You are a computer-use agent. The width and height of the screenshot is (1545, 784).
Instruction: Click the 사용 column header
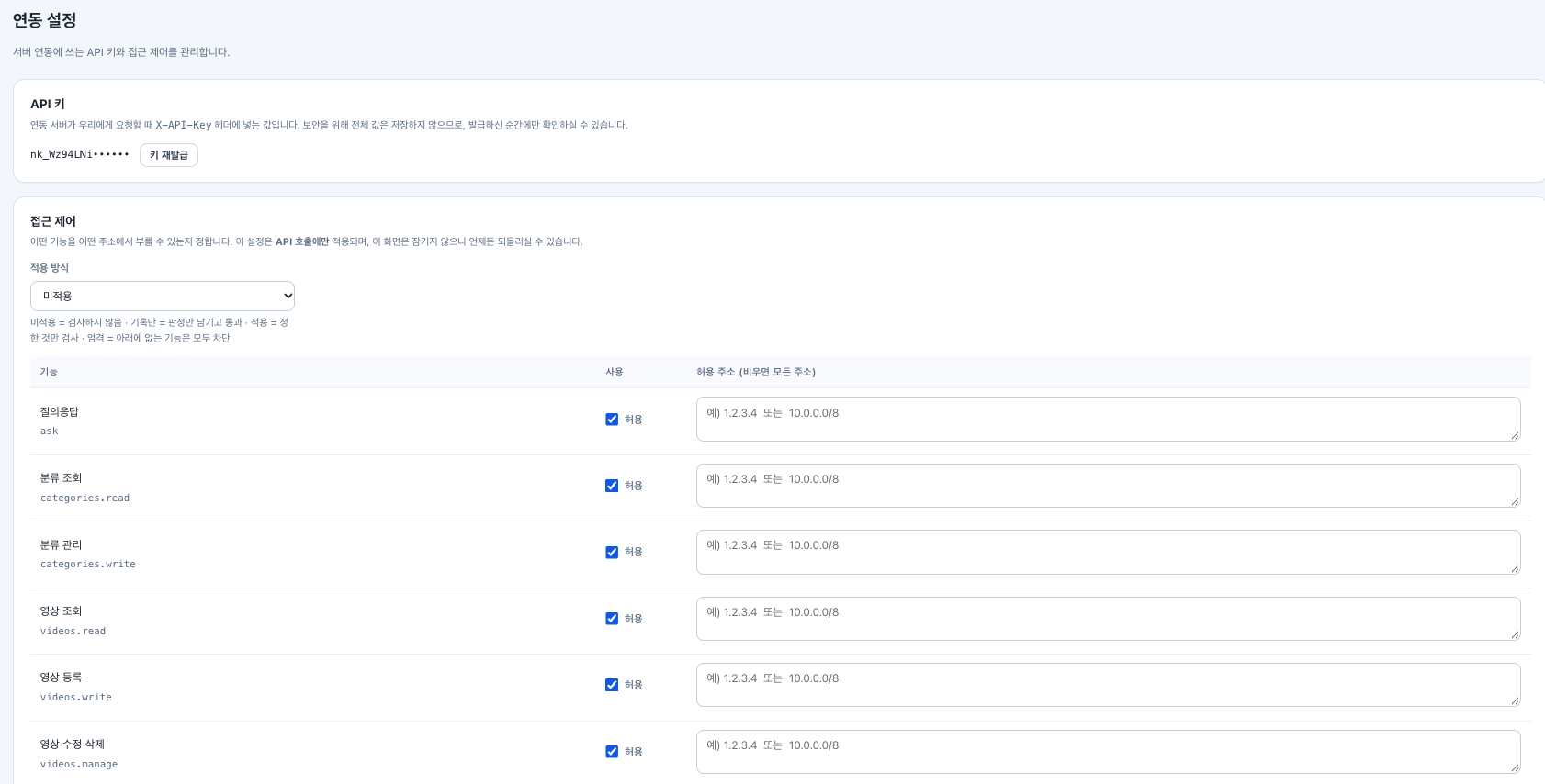coord(615,372)
